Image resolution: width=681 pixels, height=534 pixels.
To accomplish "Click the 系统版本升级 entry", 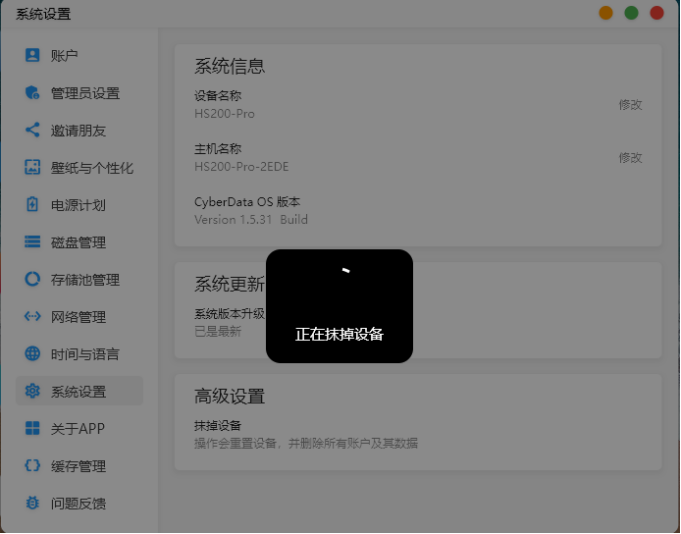I will 230,314.
